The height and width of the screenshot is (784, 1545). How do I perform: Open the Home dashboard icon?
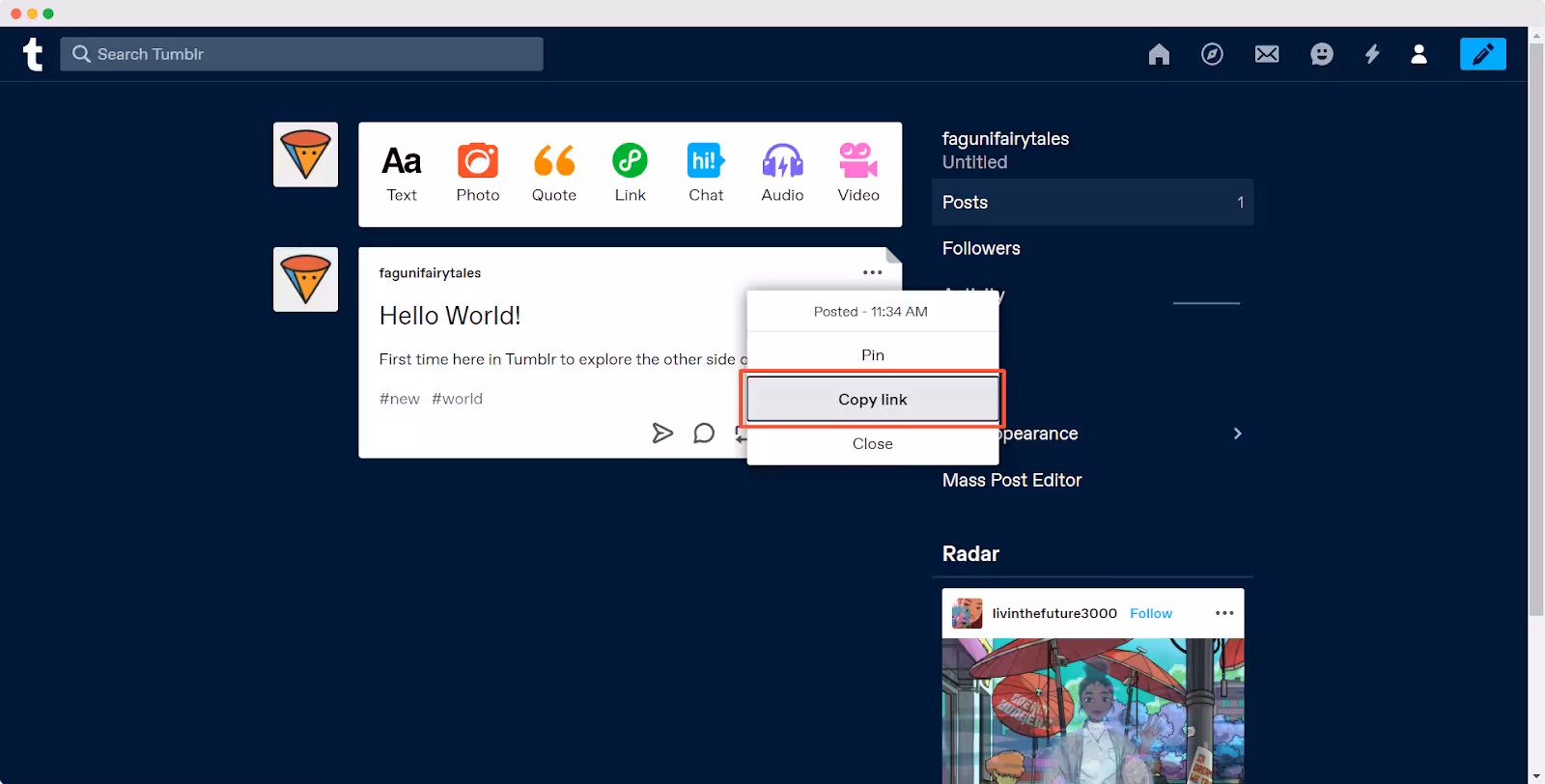tap(1159, 54)
